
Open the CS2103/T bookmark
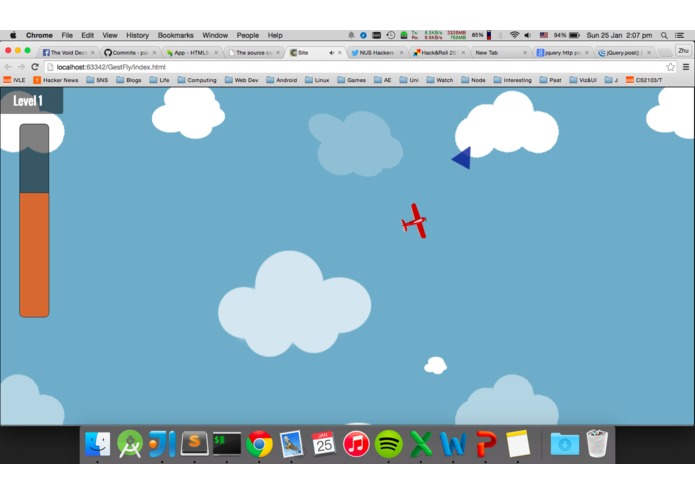(x=644, y=80)
